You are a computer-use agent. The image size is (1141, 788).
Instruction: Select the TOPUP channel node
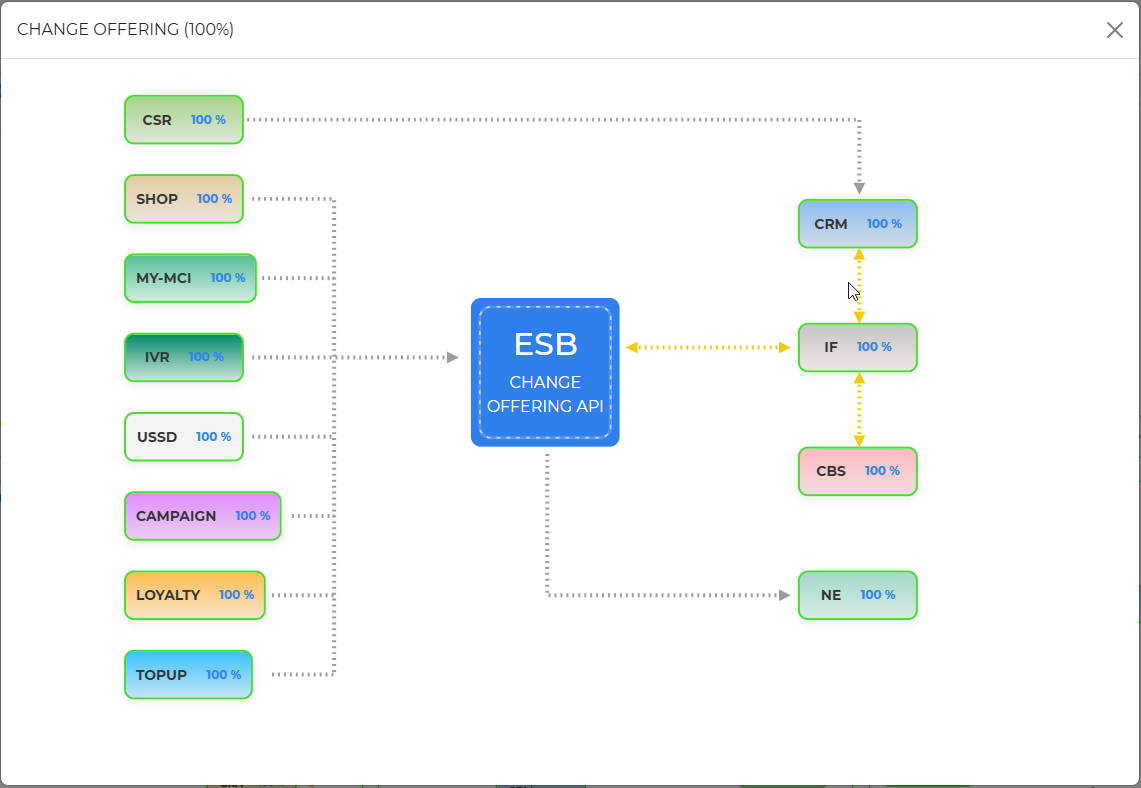coord(188,675)
